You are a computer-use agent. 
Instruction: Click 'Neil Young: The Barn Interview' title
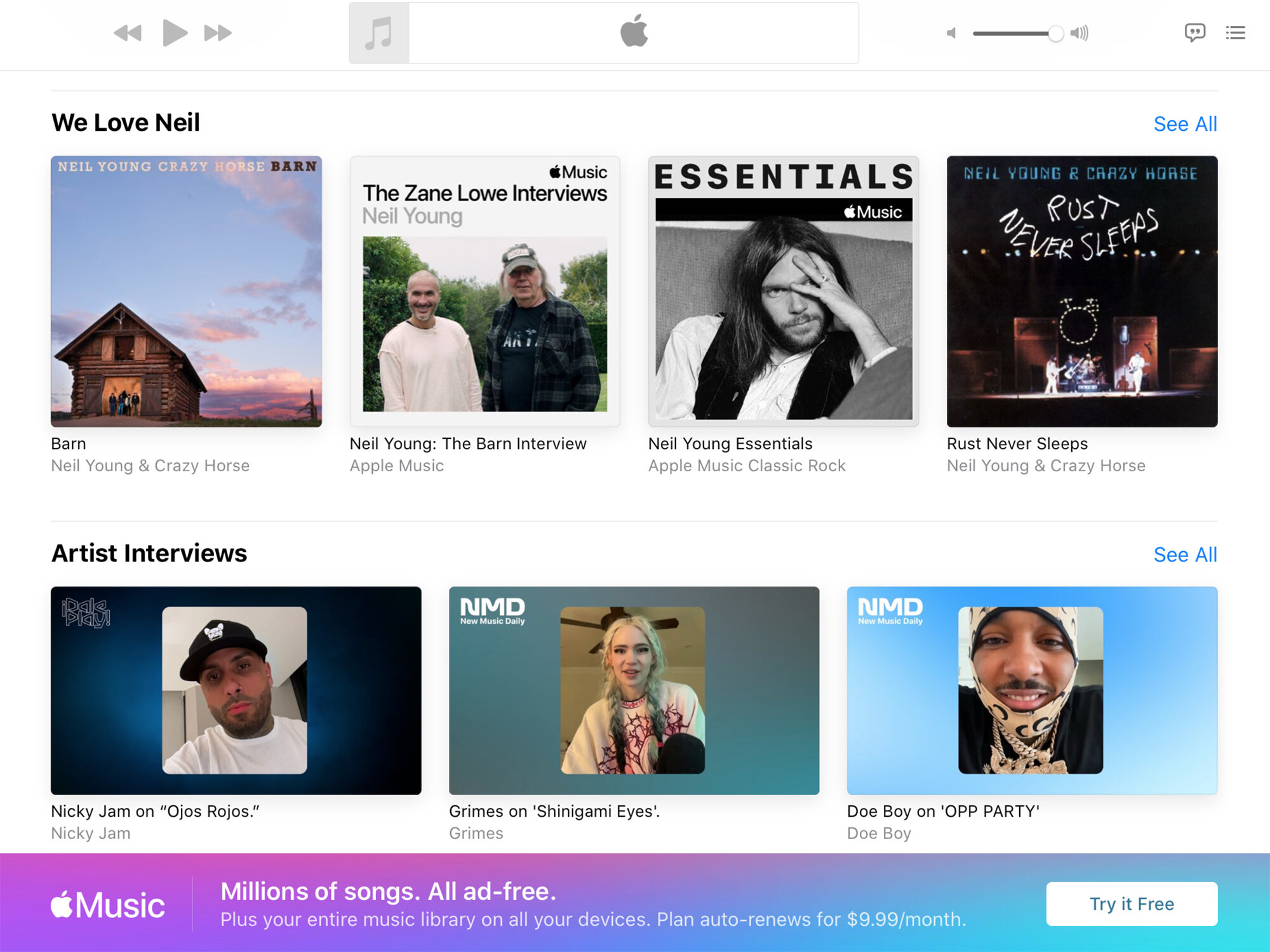(468, 443)
